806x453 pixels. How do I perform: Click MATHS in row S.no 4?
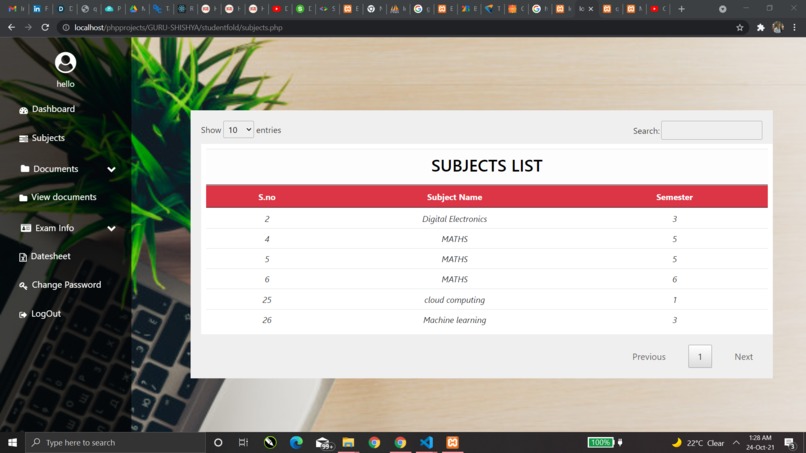point(454,239)
